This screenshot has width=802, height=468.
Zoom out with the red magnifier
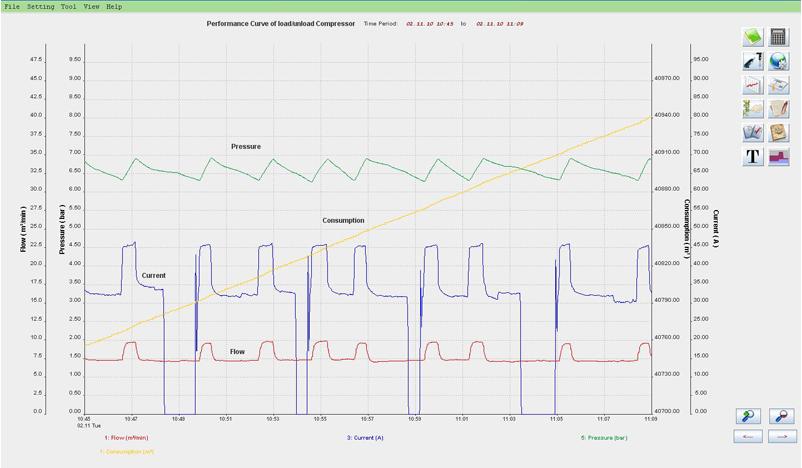point(783,416)
